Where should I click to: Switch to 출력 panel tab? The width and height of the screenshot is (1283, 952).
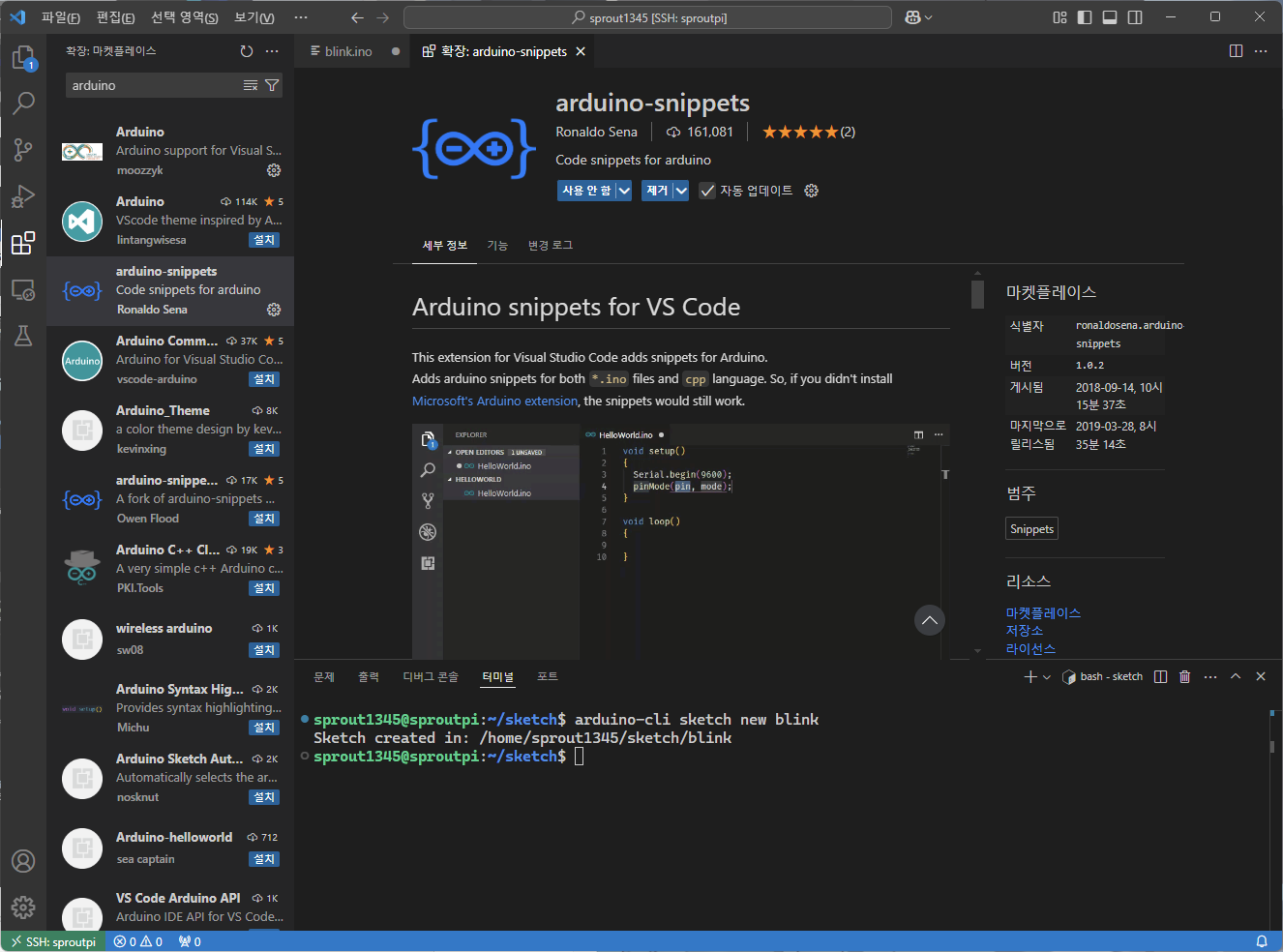coord(369,677)
